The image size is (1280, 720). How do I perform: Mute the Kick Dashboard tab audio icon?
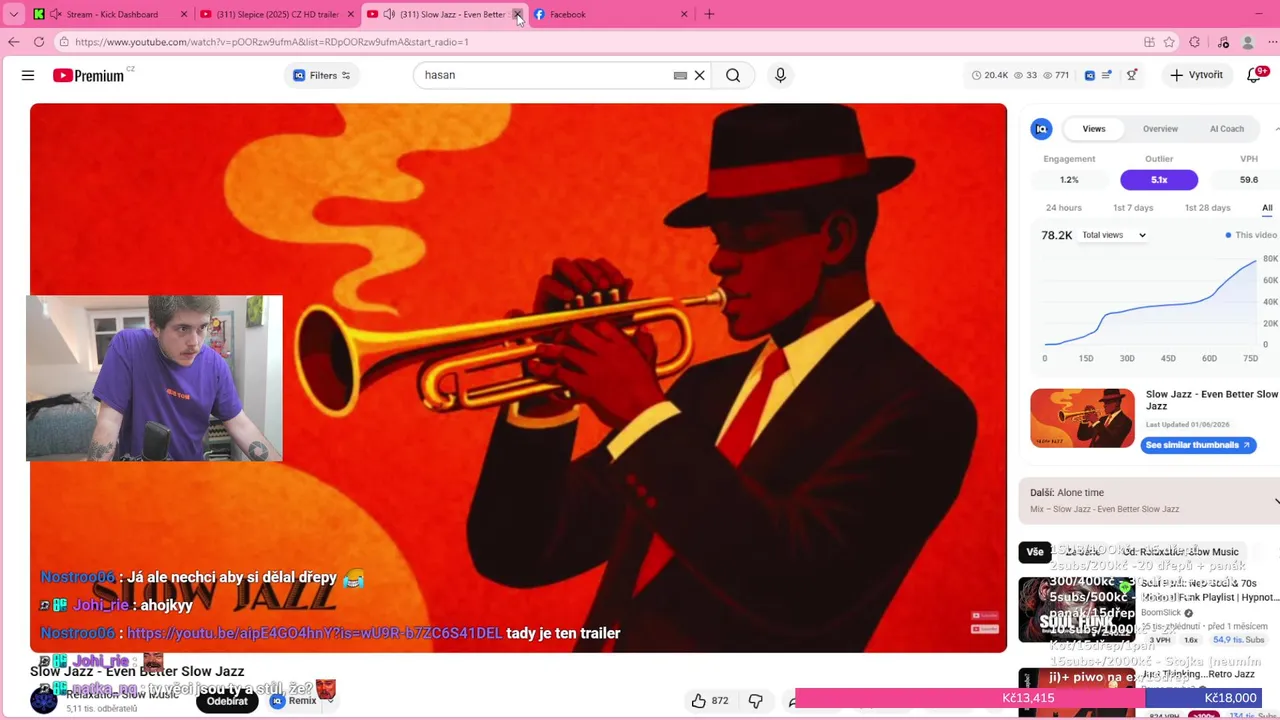(55, 14)
